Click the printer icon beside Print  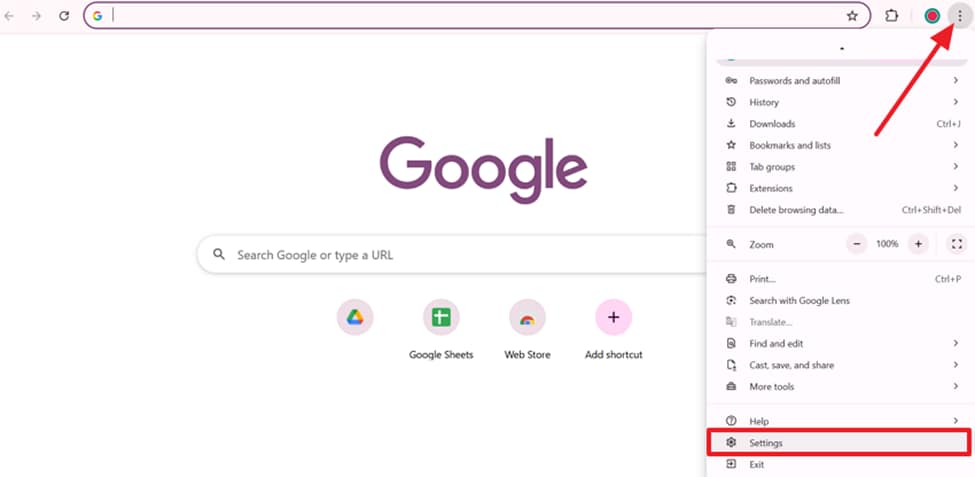pyautogui.click(x=731, y=279)
